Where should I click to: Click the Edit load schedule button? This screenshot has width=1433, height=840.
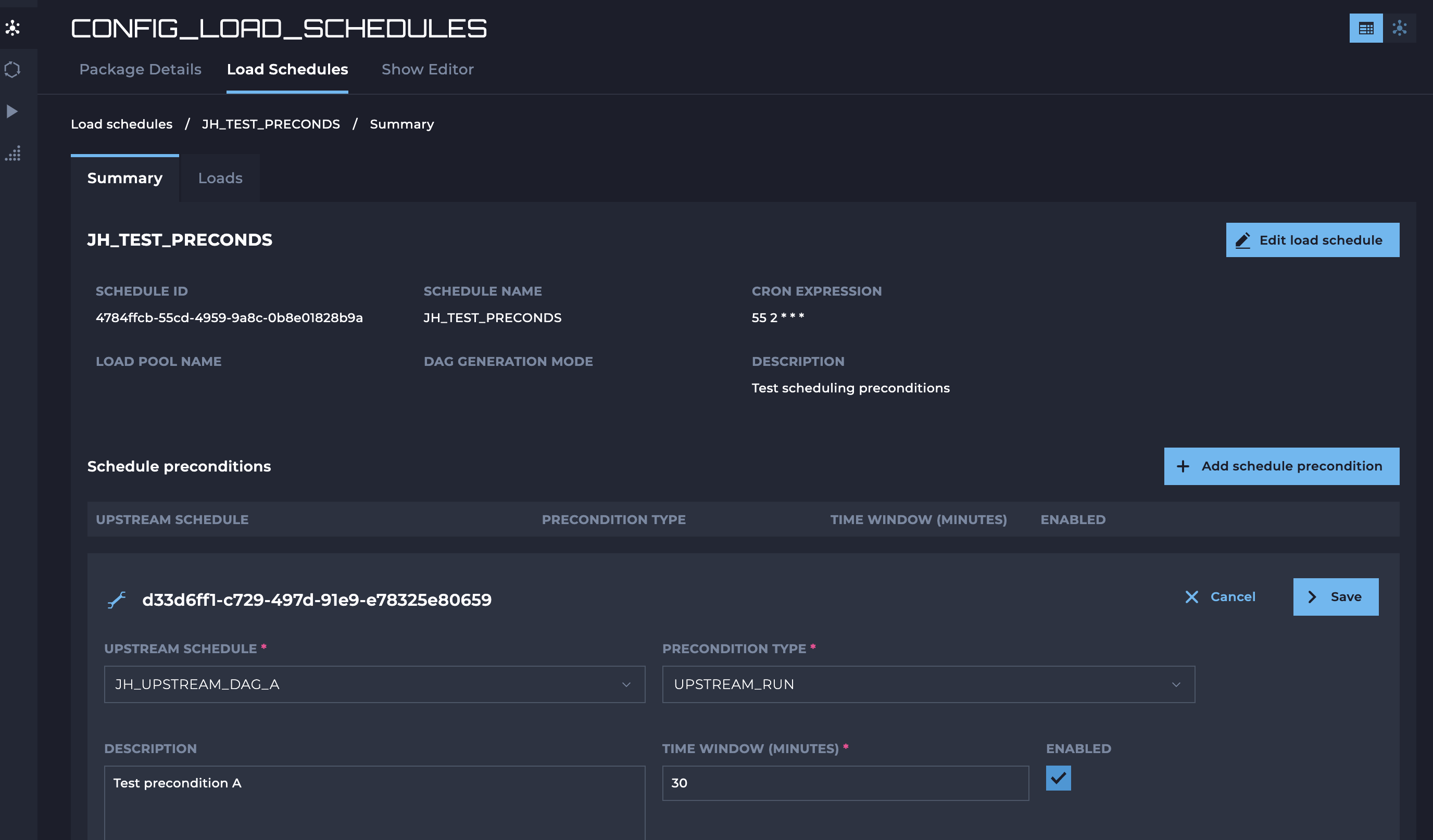(x=1312, y=240)
